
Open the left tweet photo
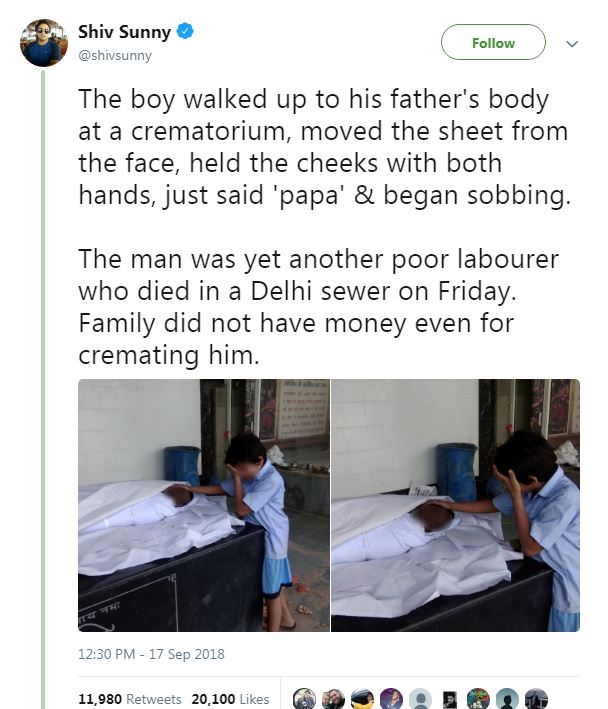point(203,505)
